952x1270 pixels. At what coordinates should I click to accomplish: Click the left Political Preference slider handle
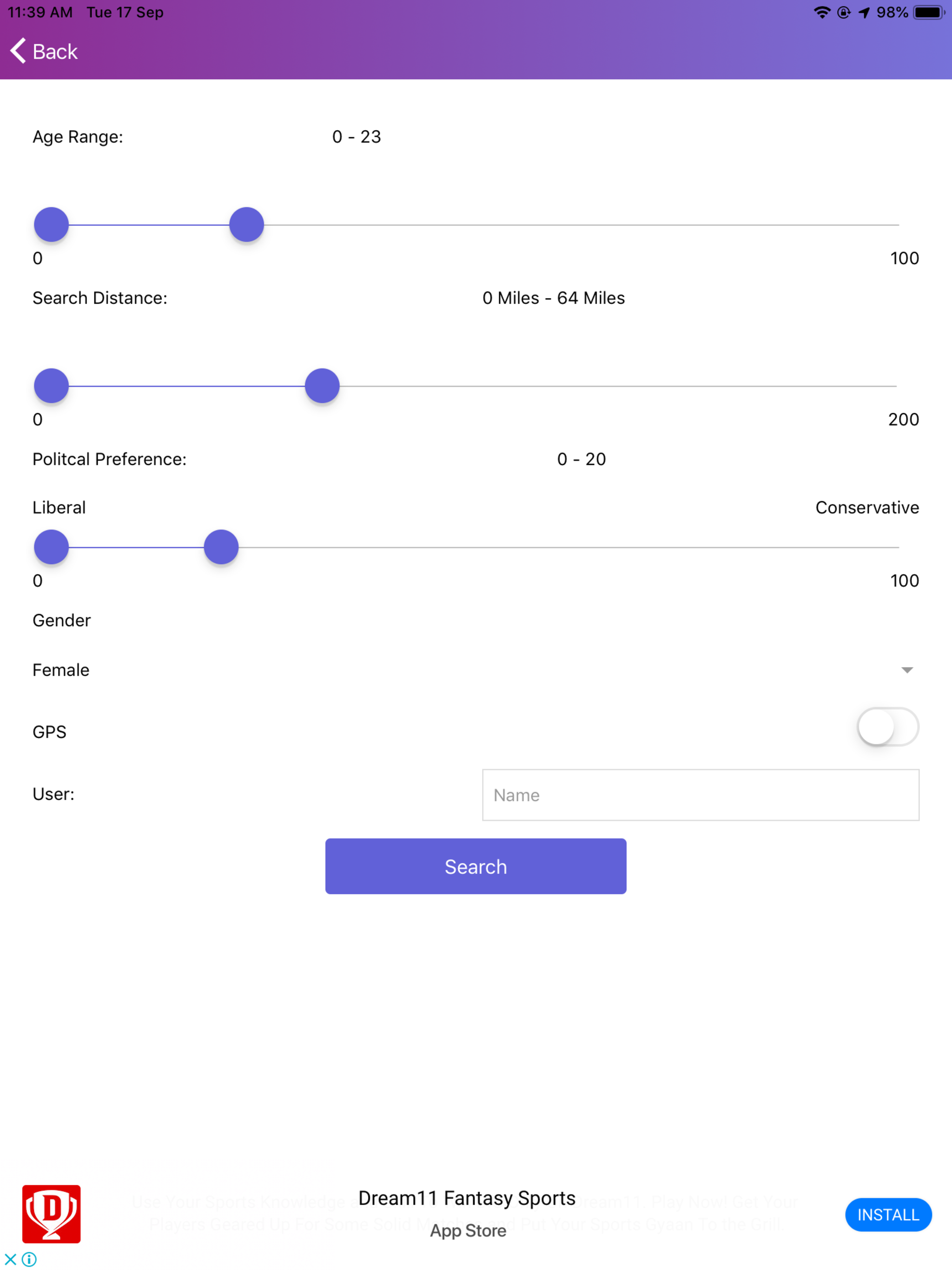(x=51, y=547)
